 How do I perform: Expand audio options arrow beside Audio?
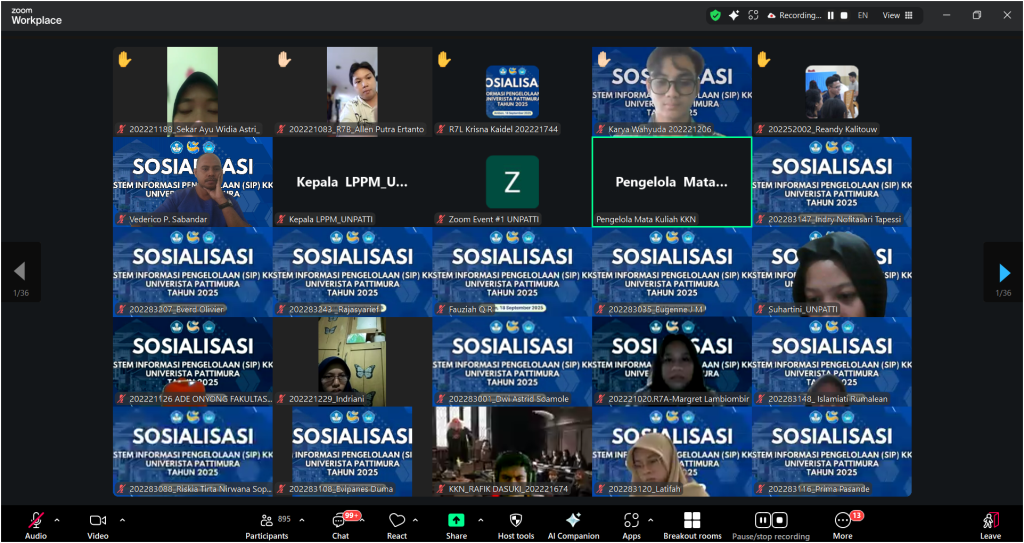[x=57, y=520]
